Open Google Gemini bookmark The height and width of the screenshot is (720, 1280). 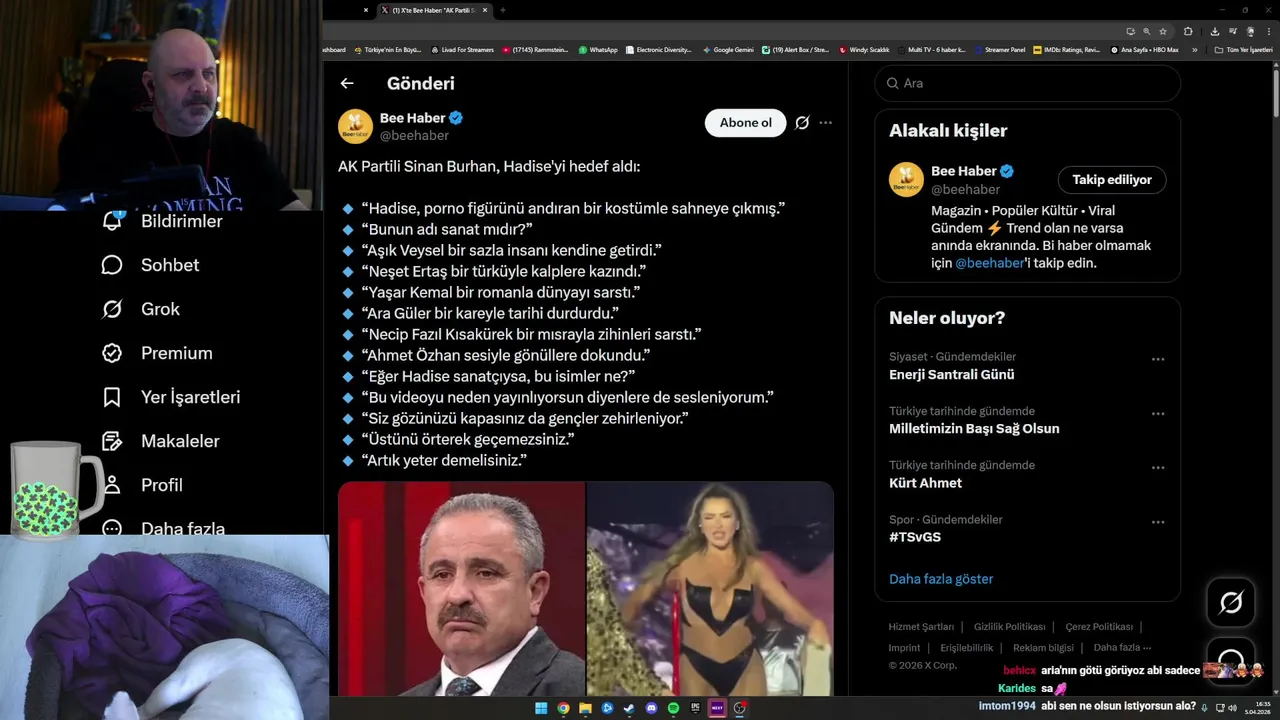coord(728,49)
